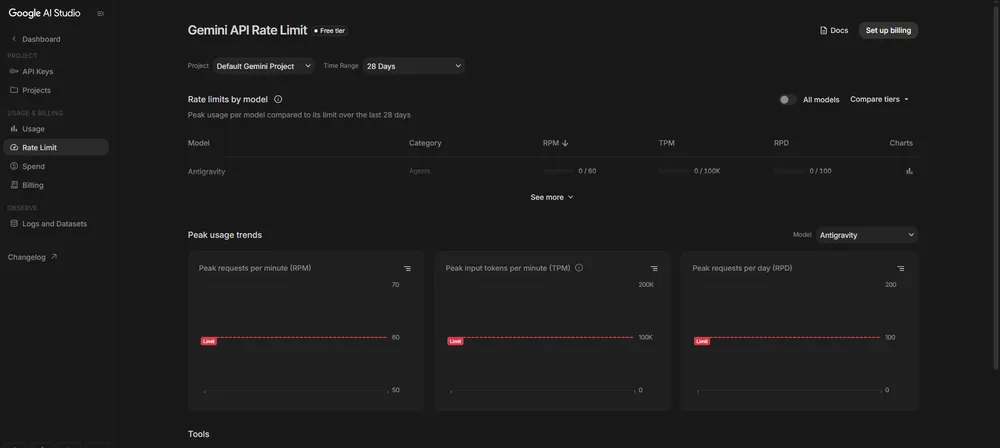1000x448 pixels.
Task: Click the Peak usage trends heading
Action: (x=224, y=235)
